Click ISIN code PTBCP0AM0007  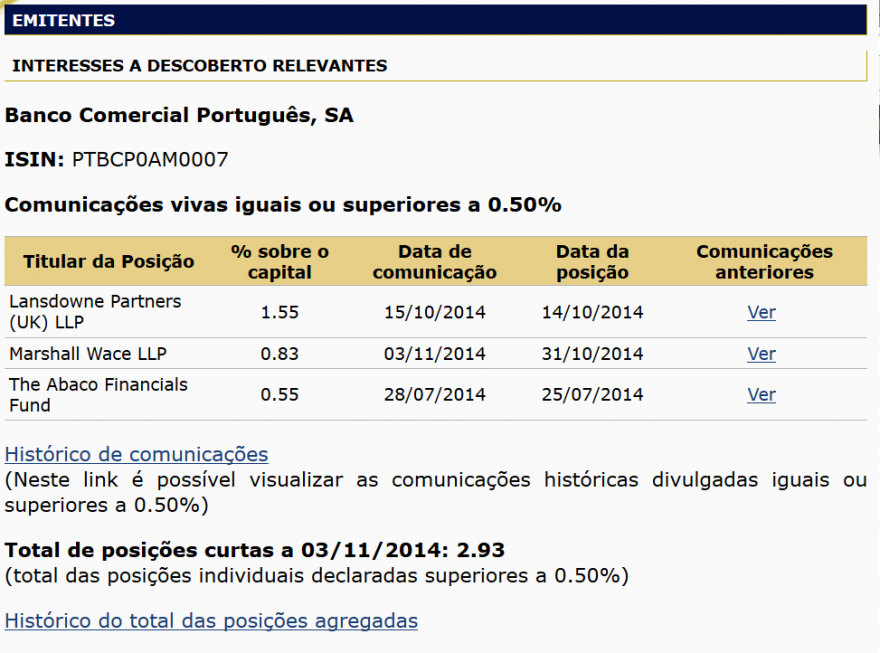pos(150,159)
